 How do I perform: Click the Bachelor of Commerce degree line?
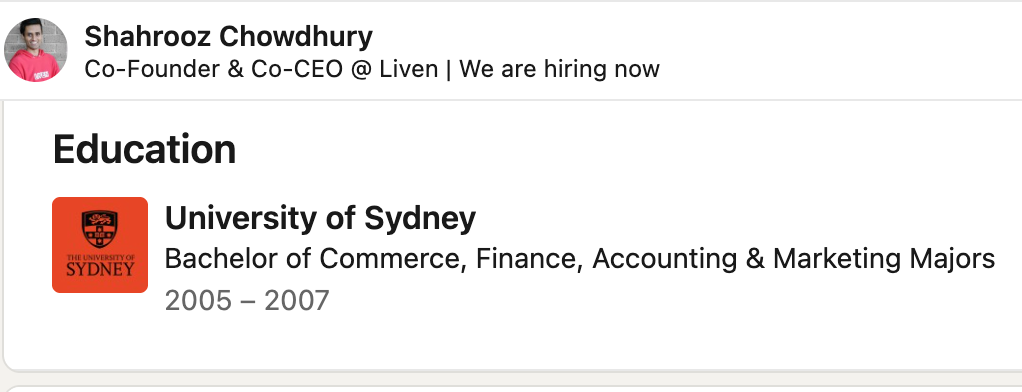tap(579, 259)
